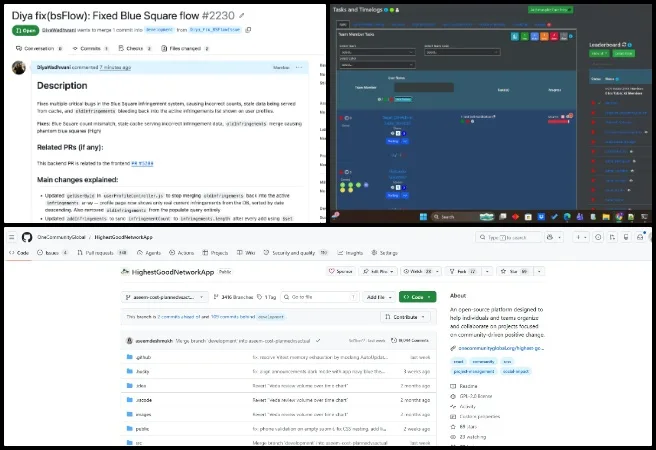Open the GitHub hamburger navigation menu
Image resolution: width=656 pixels, height=450 pixels.
(12, 237)
